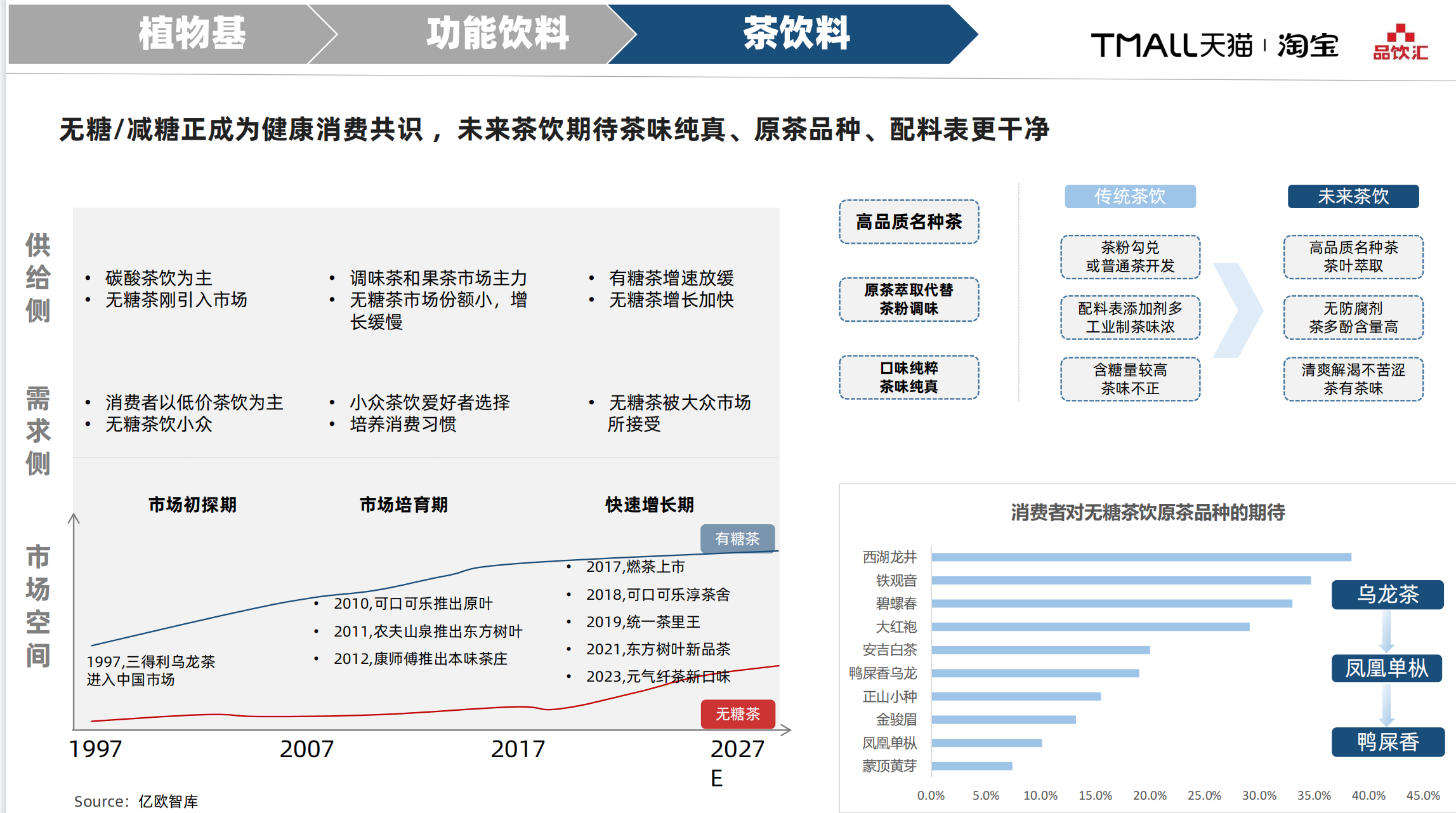Click the 凤凰单枞 blue label
The width and height of the screenshot is (1456, 813).
1387,668
